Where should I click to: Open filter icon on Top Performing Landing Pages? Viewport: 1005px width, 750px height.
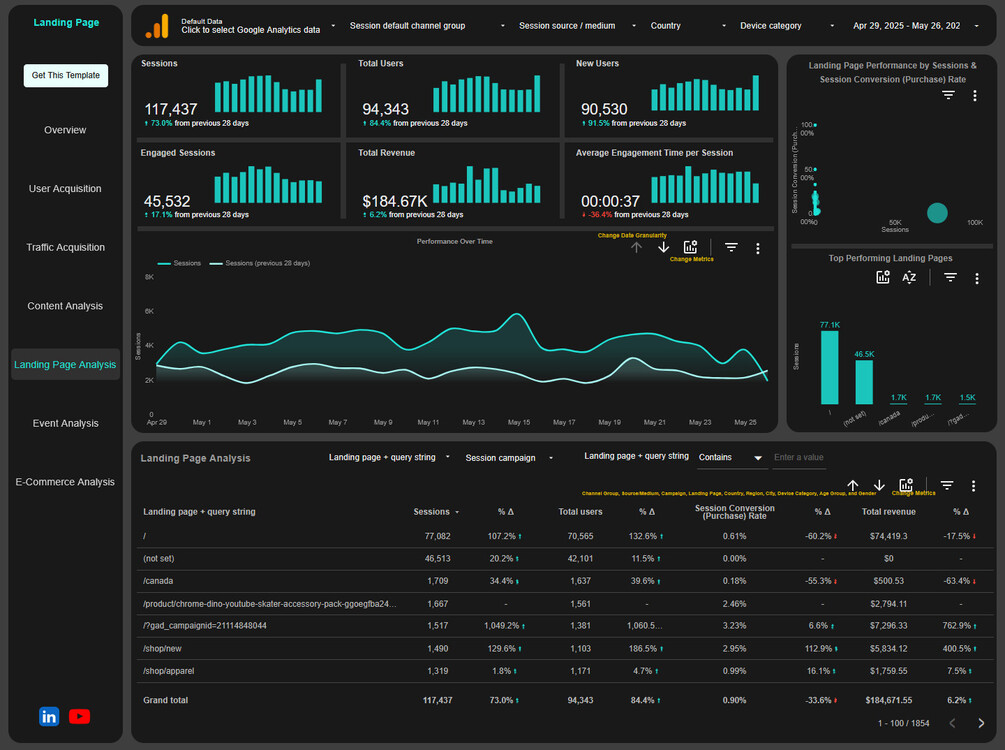pyautogui.click(x=951, y=278)
